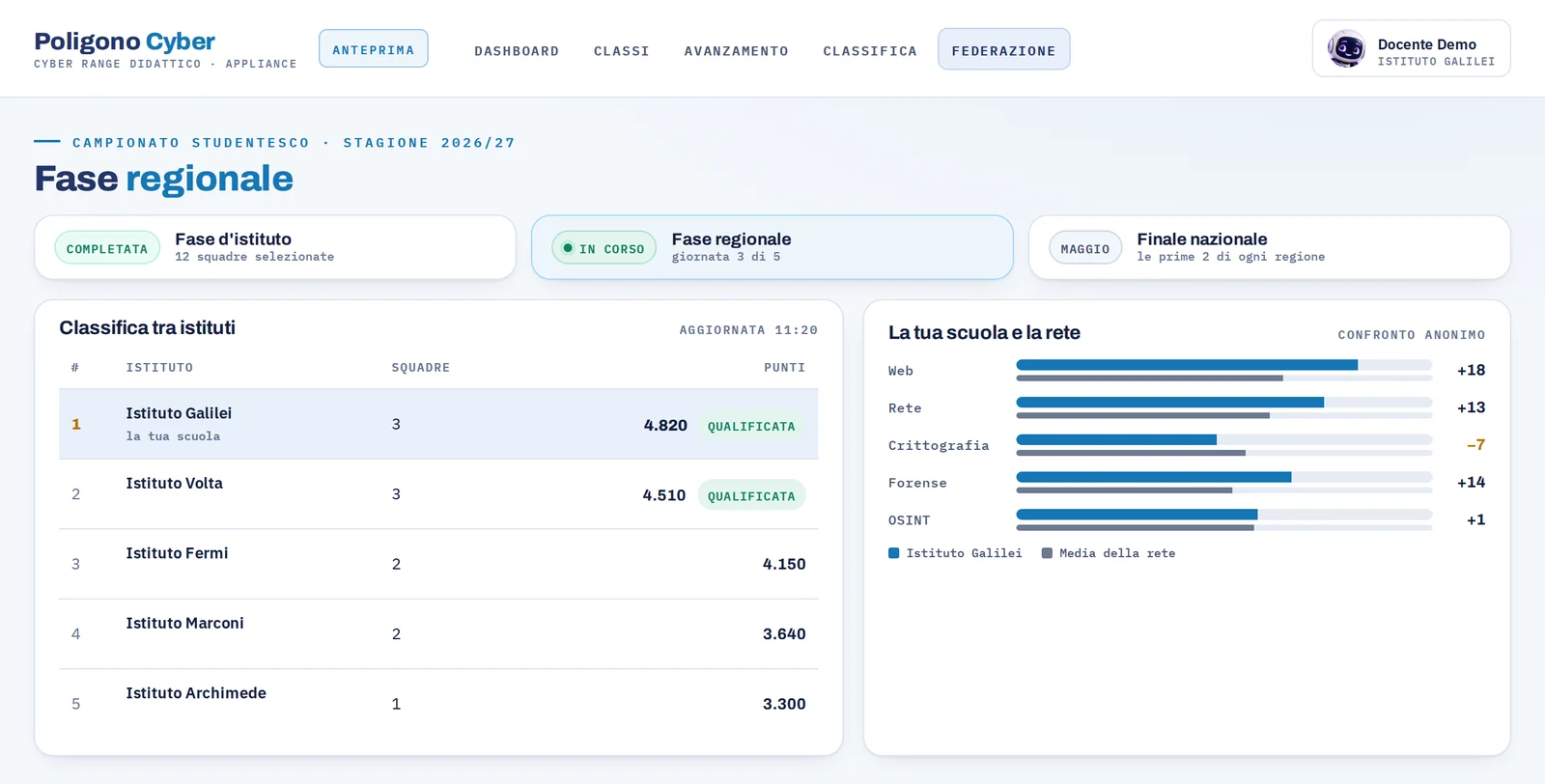Select the Istituto Archimede row name
This screenshot has height=784, width=1545.
coord(196,693)
